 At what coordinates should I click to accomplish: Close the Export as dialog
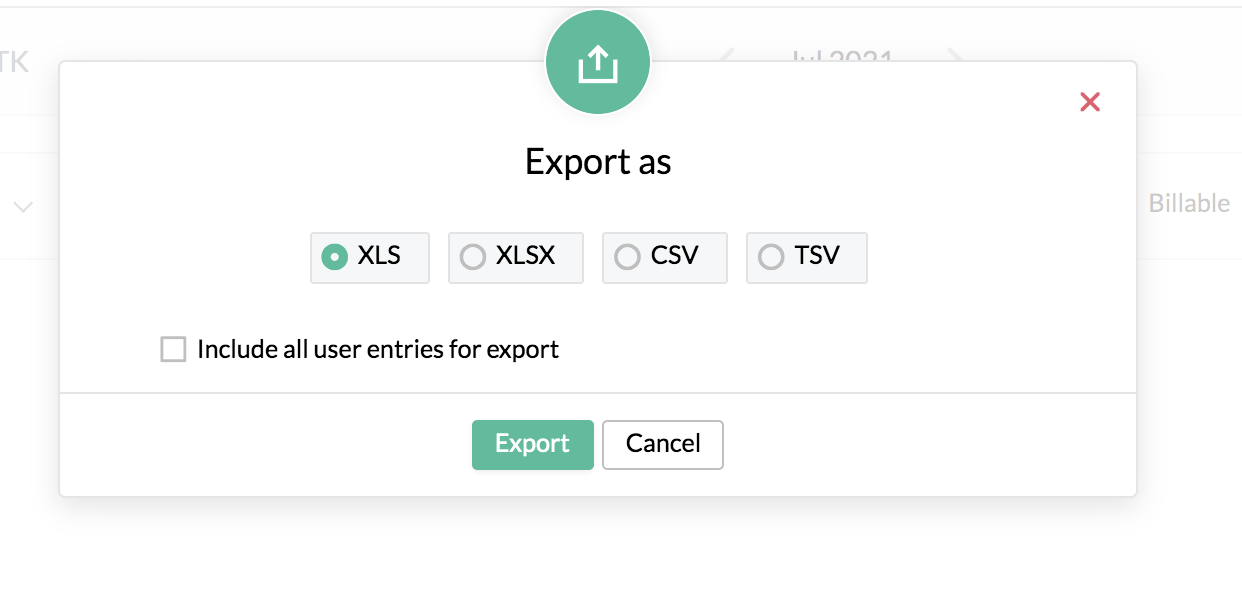(1090, 102)
